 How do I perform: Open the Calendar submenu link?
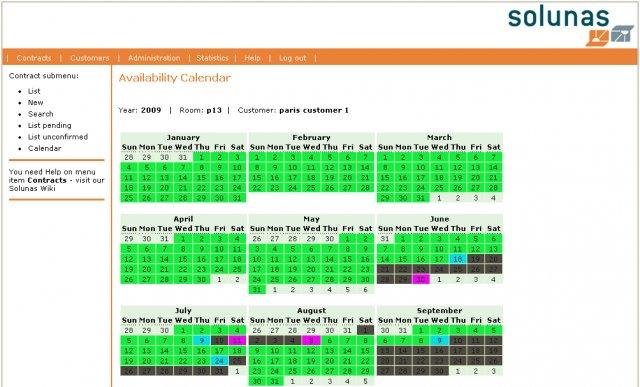(x=44, y=148)
